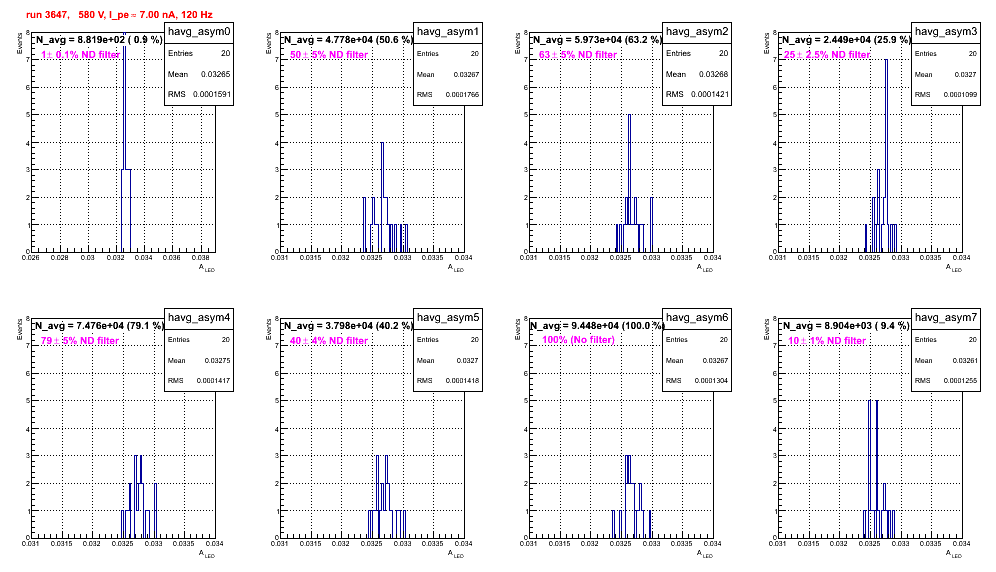Click the 1± 0.1% ND filter label
996x572 pixels.
click(x=81, y=55)
